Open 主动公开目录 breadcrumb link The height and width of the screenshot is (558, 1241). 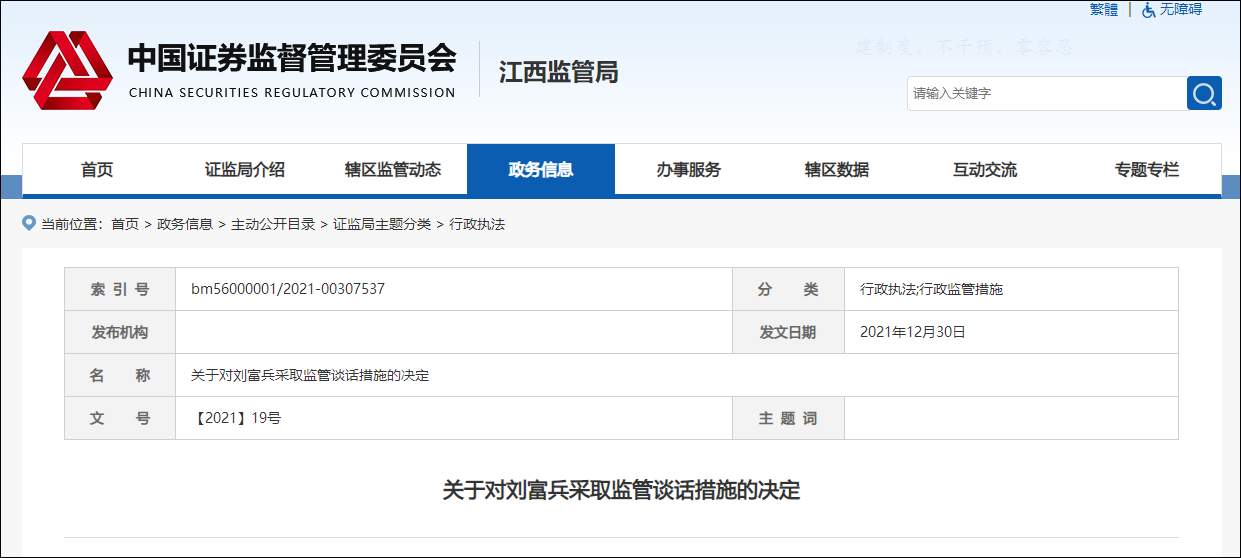[273, 224]
